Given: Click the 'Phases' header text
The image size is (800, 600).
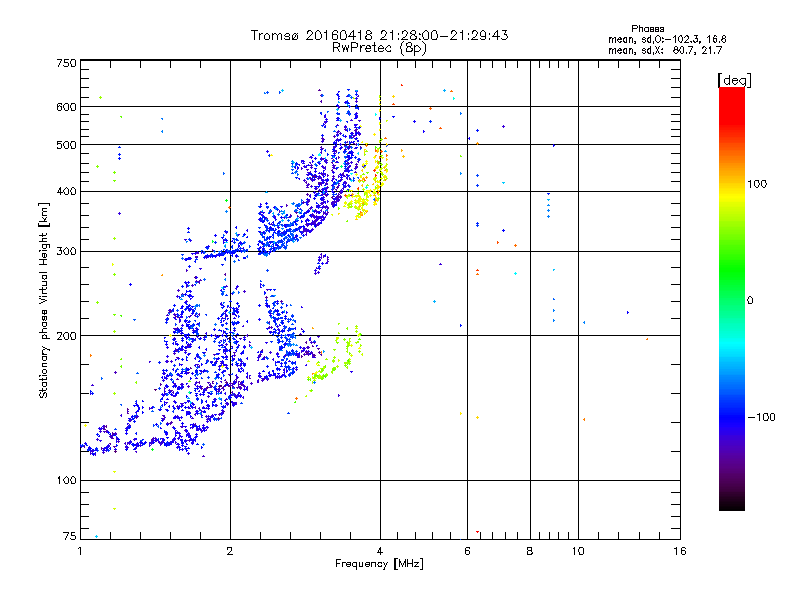Looking at the screenshot, I should (647, 29).
